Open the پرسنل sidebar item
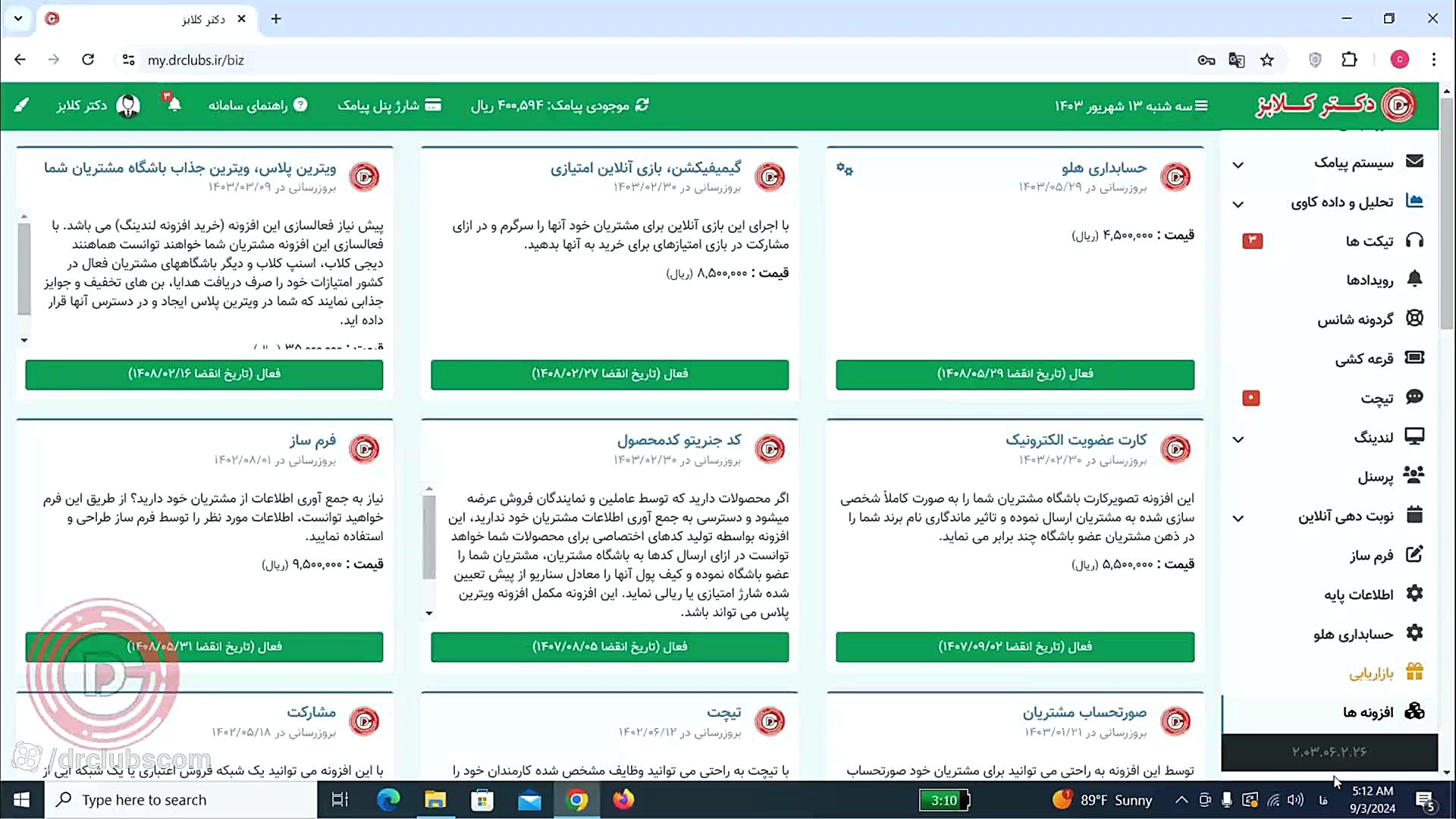Screen dimensions: 1456x819 [1375, 477]
